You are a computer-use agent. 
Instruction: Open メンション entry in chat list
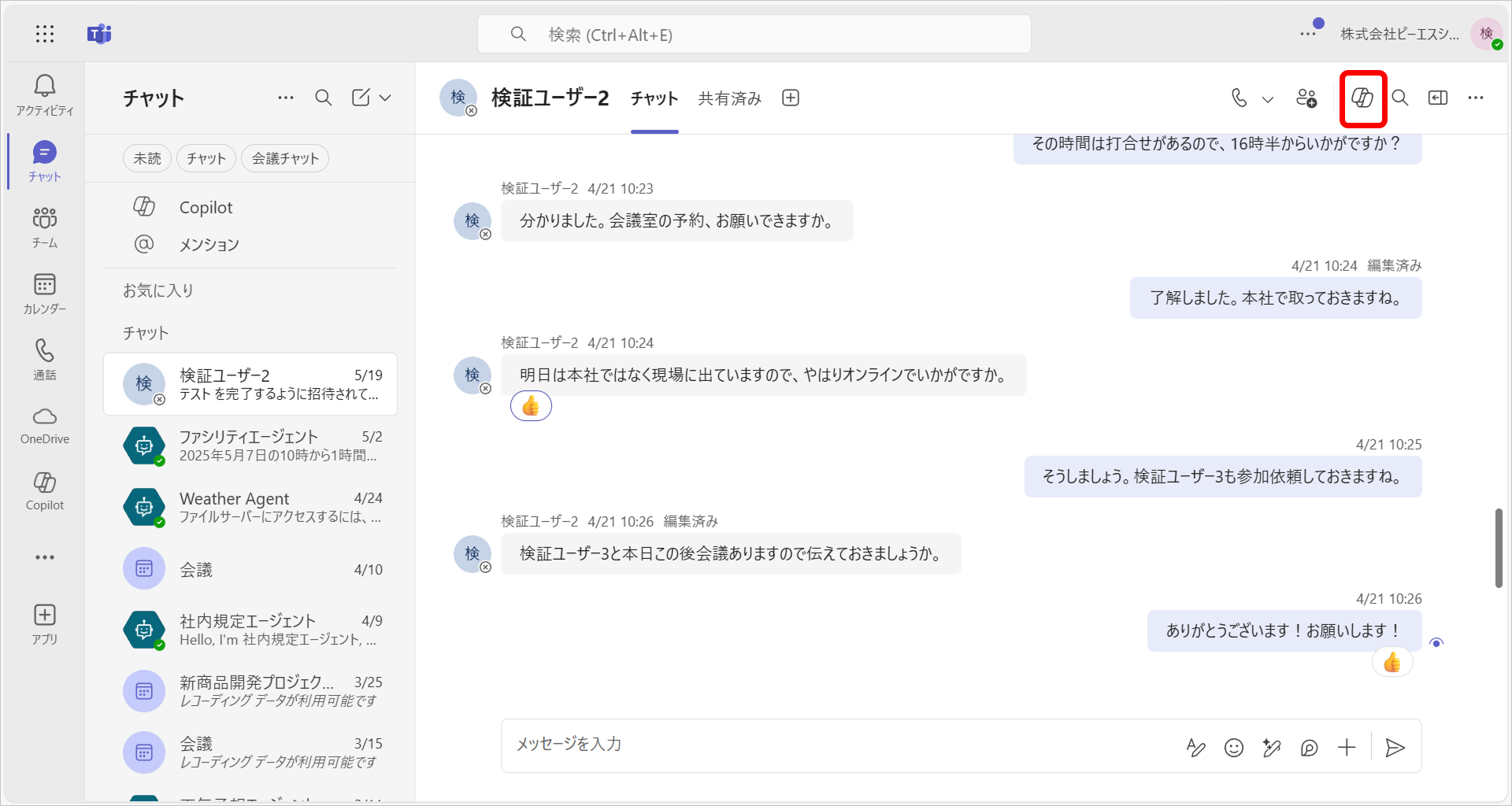250,244
